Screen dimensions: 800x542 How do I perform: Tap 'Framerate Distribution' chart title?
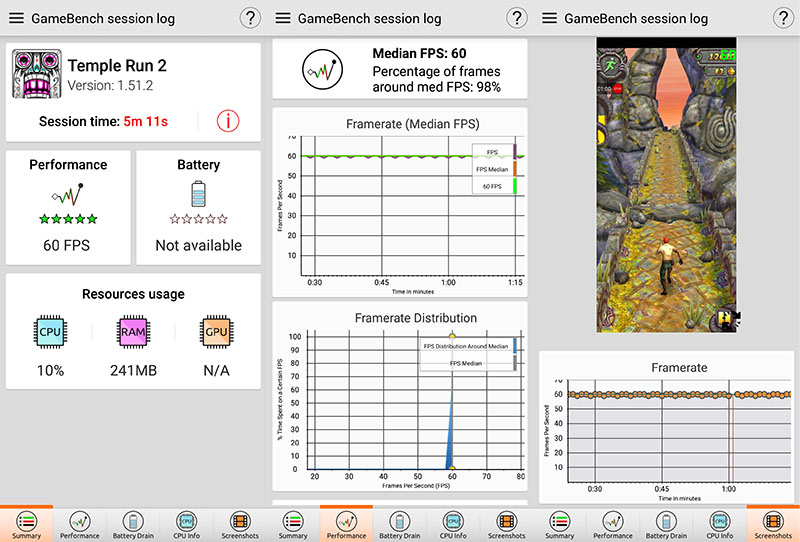[416, 318]
